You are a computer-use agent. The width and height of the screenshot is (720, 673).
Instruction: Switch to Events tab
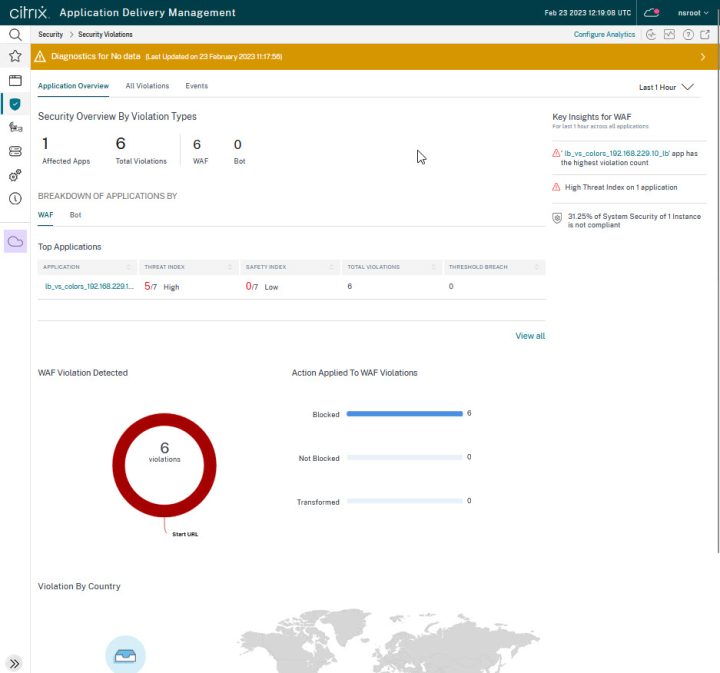coord(197,86)
